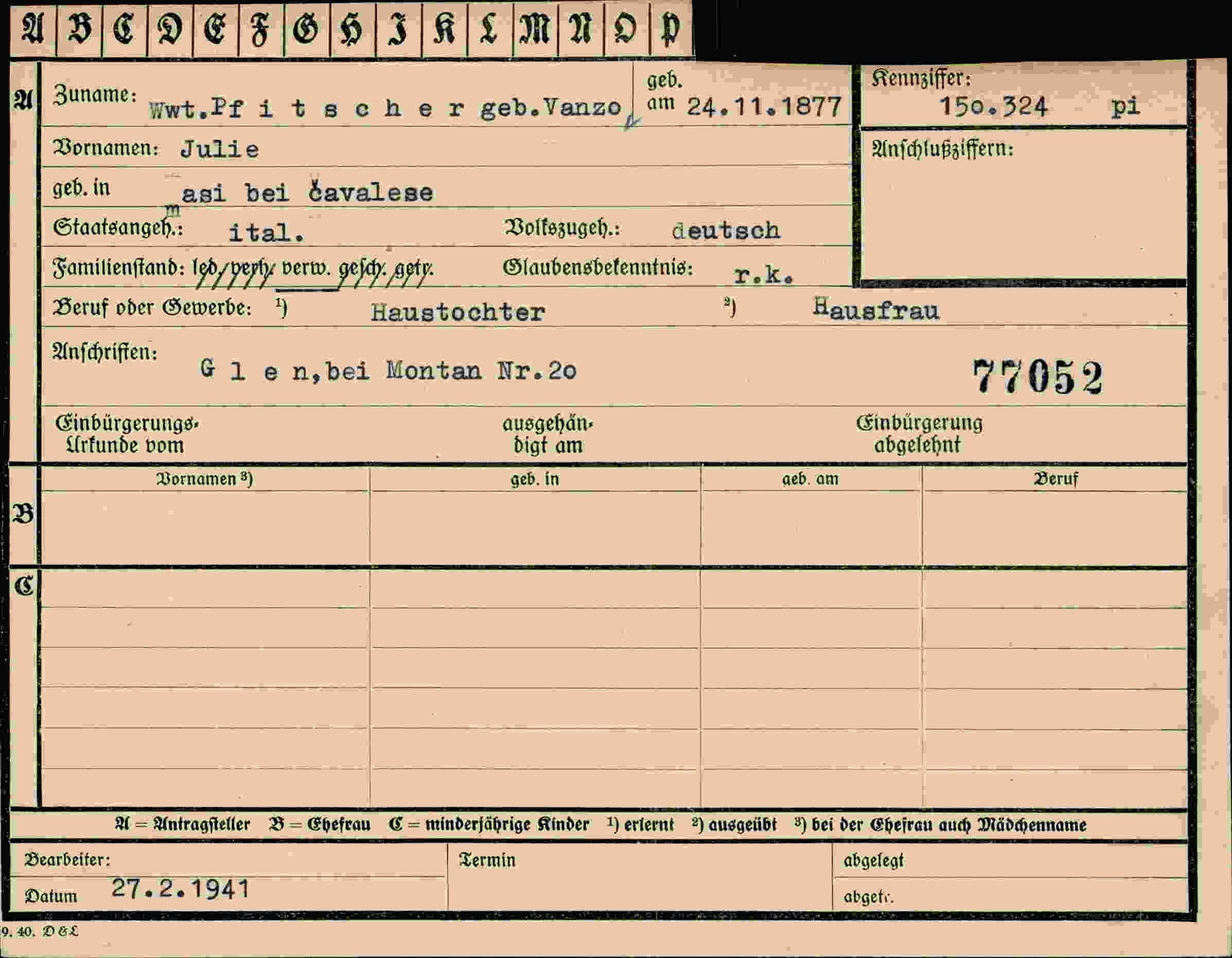Click the ethnicity value 'deutsch'
Viewport: 1232px width, 958px height.
[726, 230]
